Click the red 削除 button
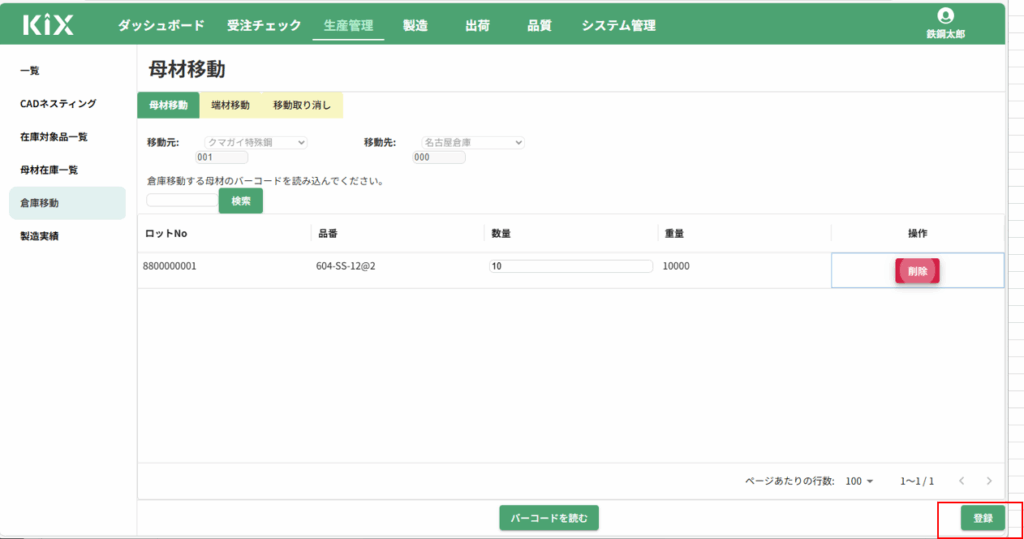The width and height of the screenshot is (1024, 539). pyautogui.click(x=917, y=271)
